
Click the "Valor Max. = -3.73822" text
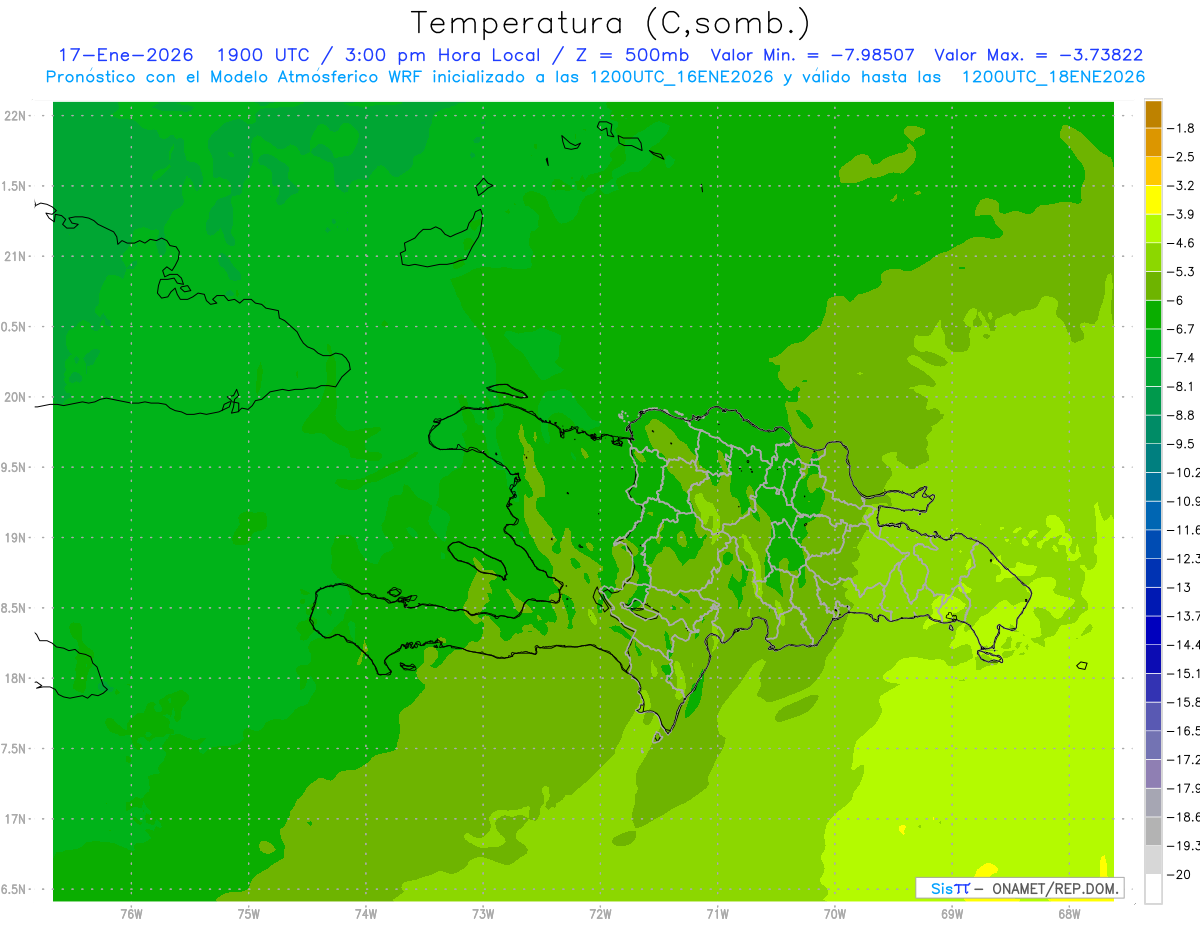1038,55
